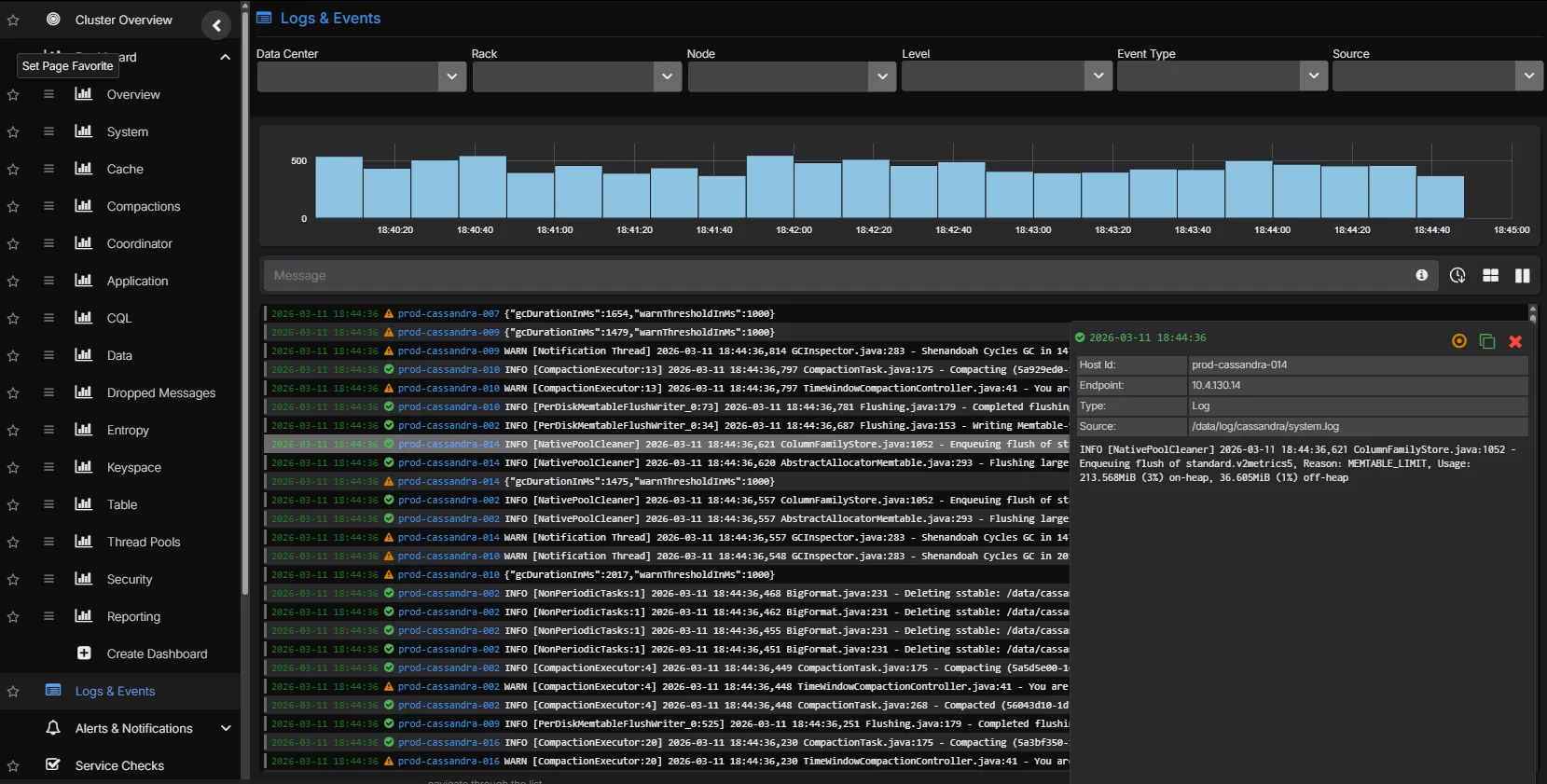This screenshot has height=784, width=1547.
Task: Click the histogram bar at 18:42:00
Action: [770, 186]
